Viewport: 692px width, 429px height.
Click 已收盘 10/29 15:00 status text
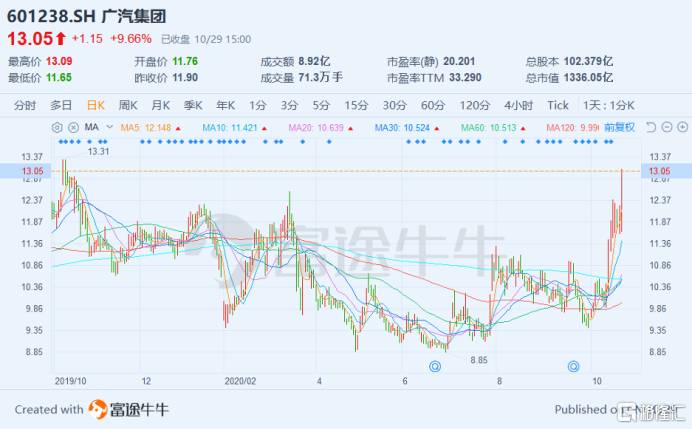206,39
